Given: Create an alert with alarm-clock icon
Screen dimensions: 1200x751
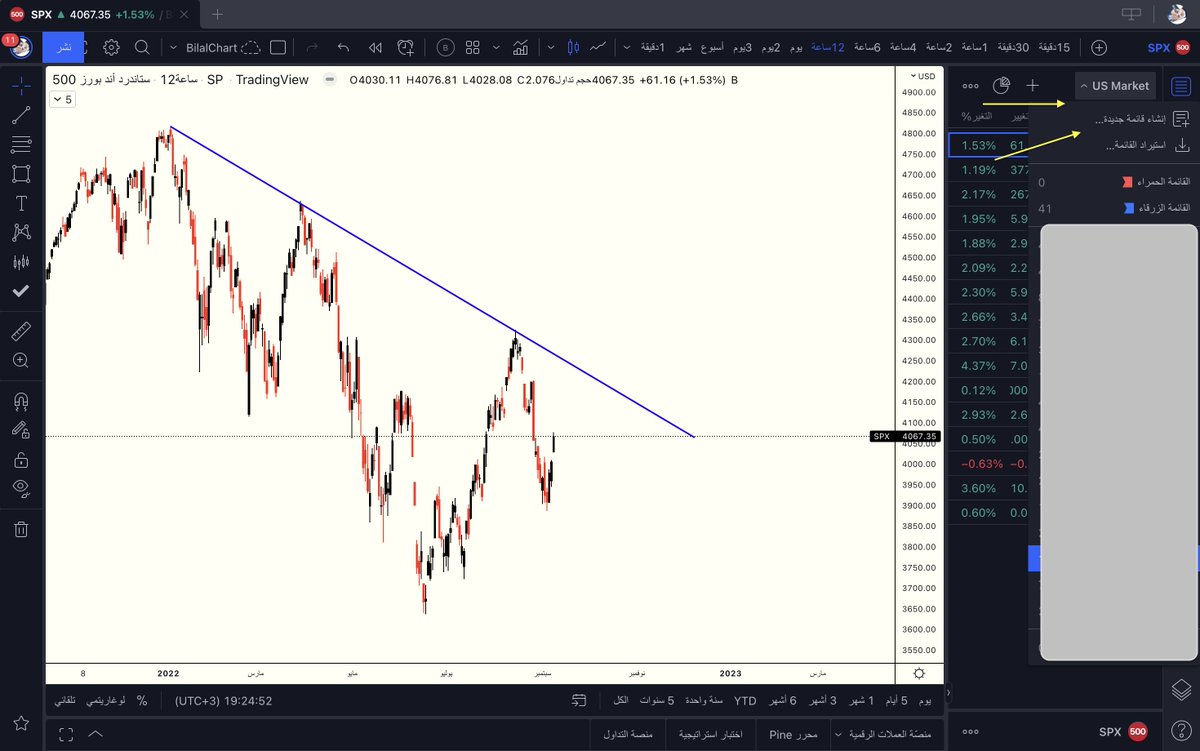Looking at the screenshot, I should click(x=406, y=47).
